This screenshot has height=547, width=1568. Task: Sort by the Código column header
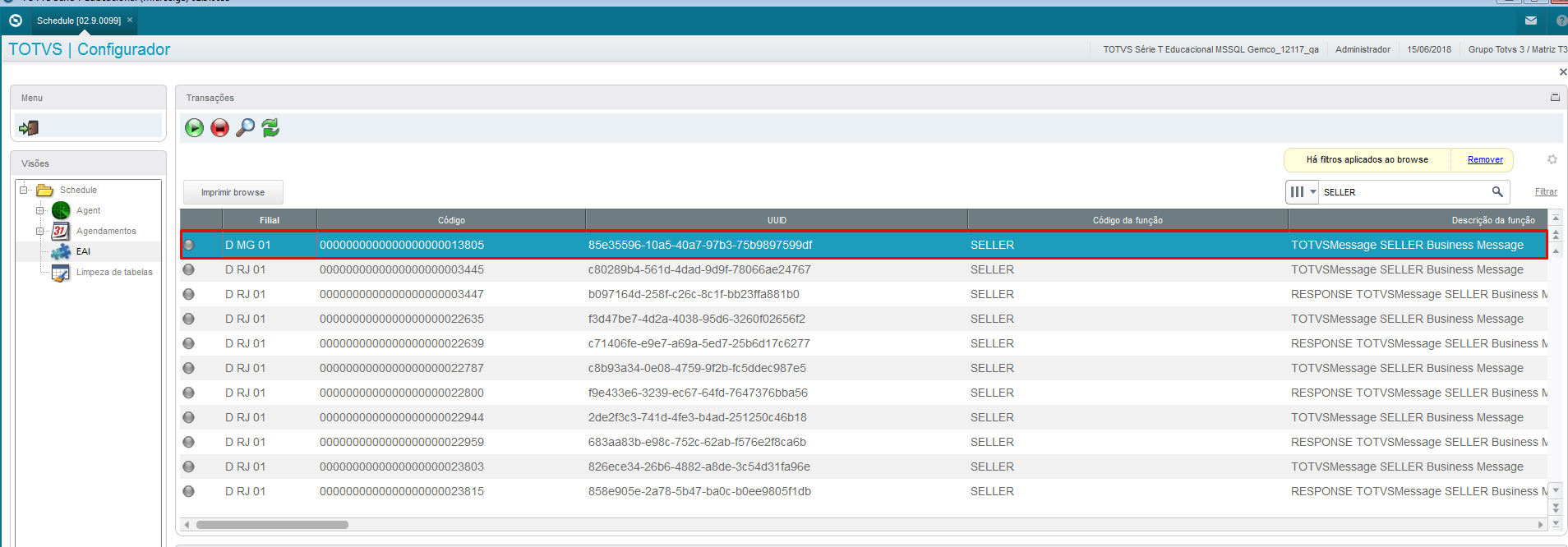451,220
